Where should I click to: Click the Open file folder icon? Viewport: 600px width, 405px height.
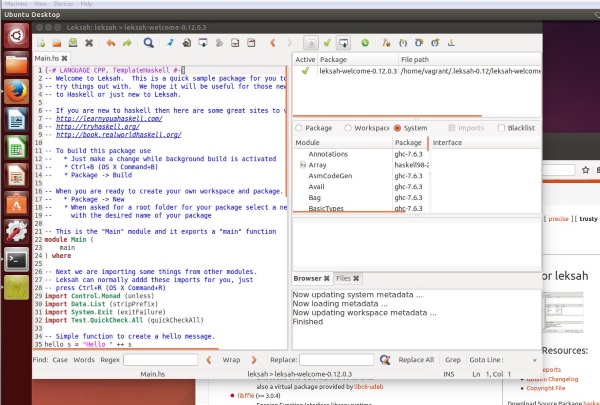57,43
